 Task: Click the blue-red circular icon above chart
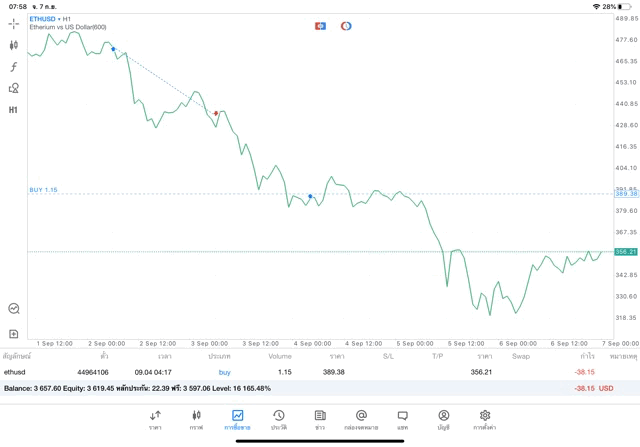346,26
